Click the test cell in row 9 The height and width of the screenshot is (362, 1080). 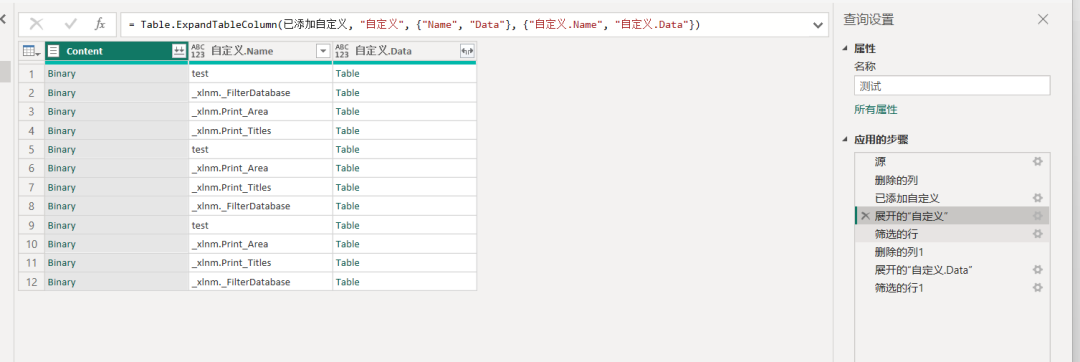tap(260, 225)
